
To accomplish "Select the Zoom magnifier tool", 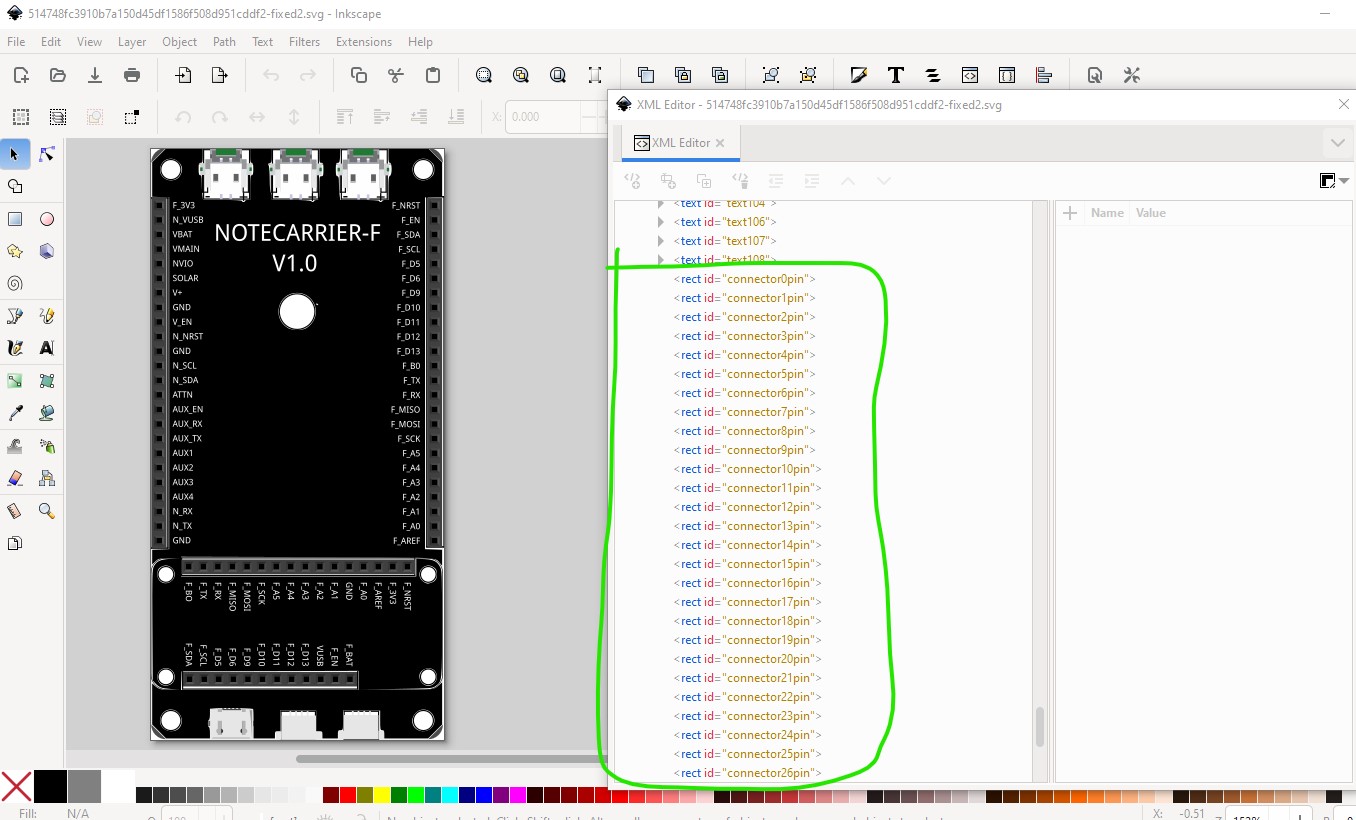I will (x=47, y=511).
